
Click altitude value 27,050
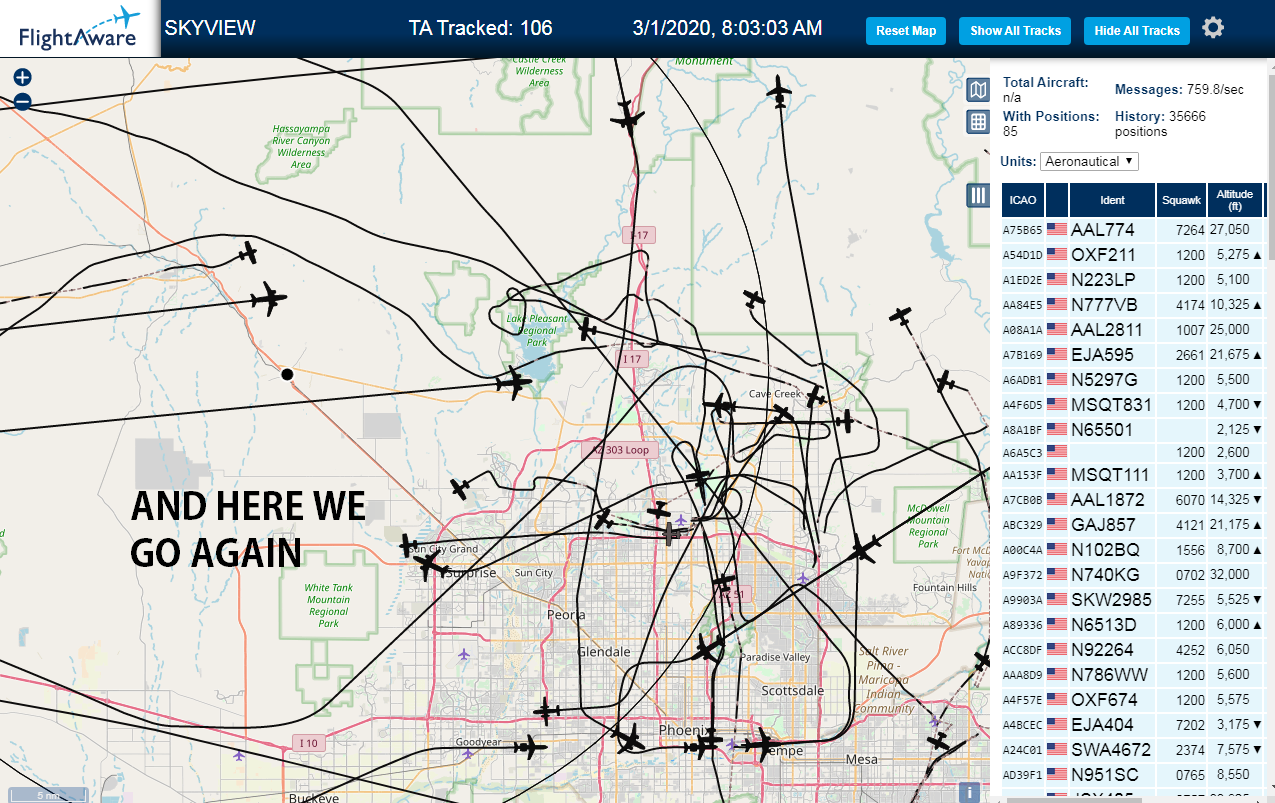(x=1230, y=230)
